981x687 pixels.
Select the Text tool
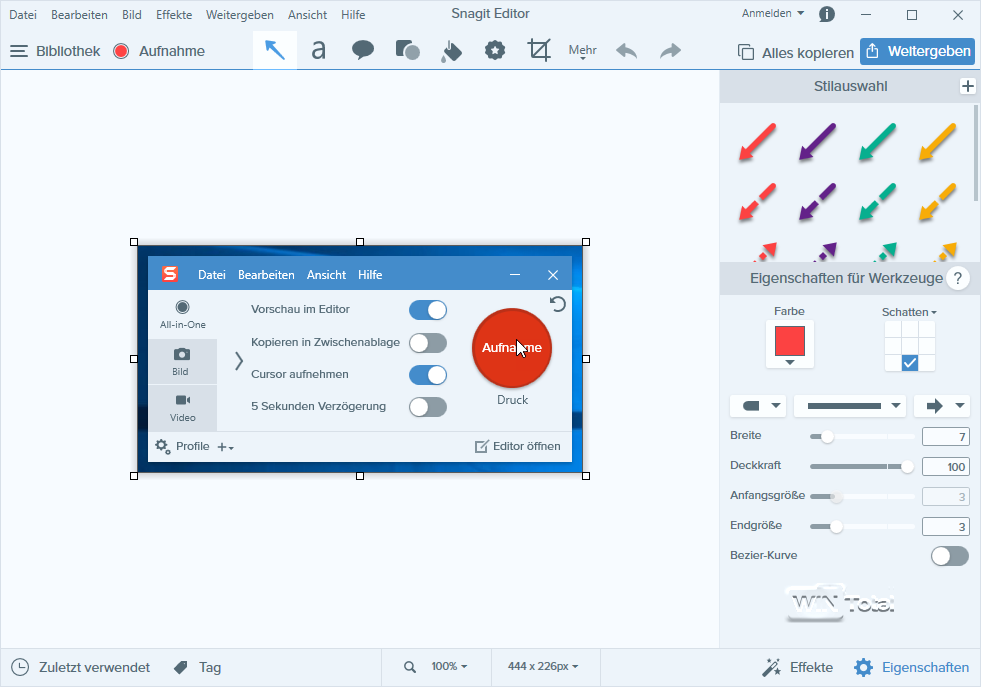point(318,50)
